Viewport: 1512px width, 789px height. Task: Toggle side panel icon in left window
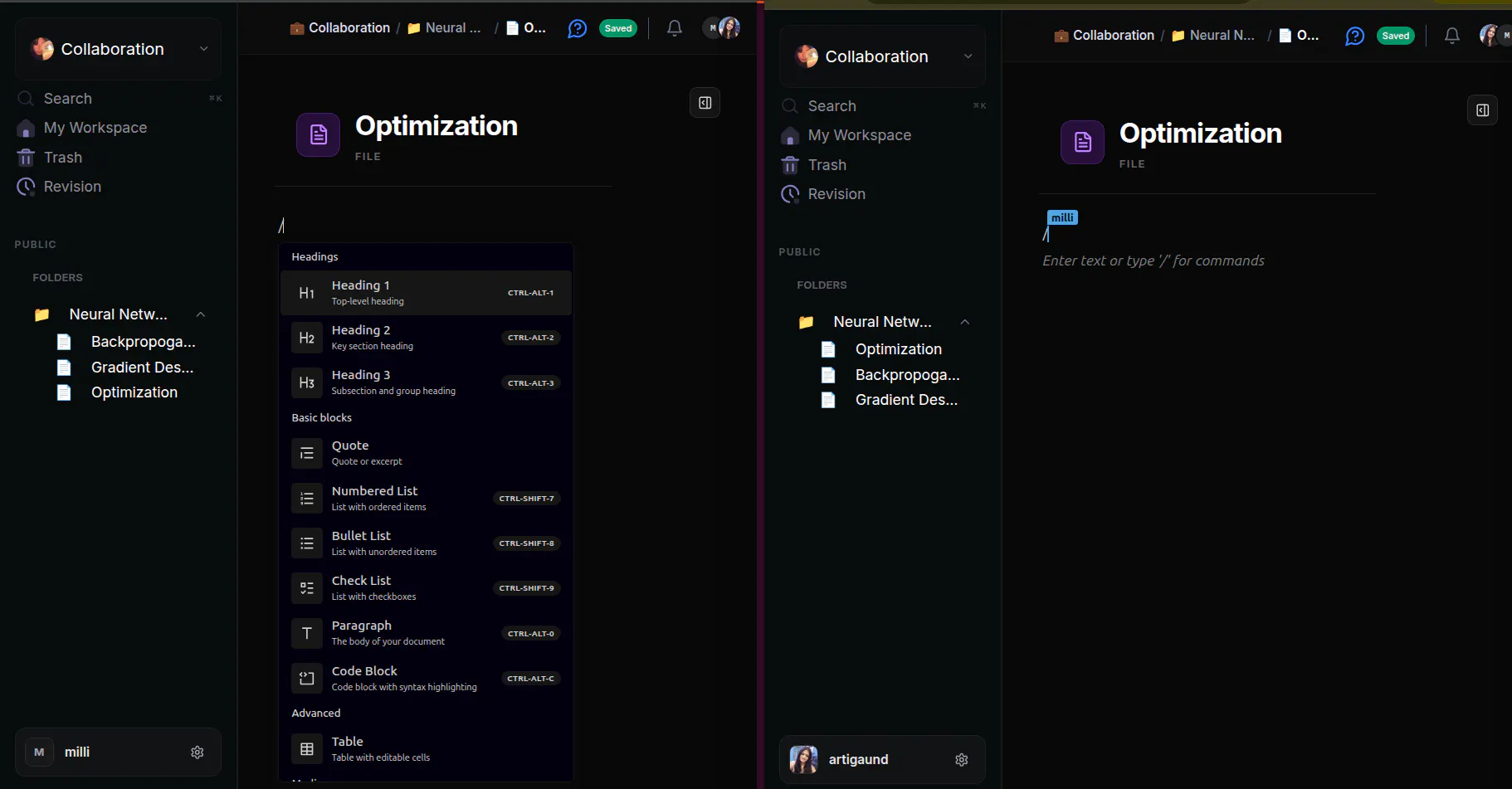tap(705, 103)
